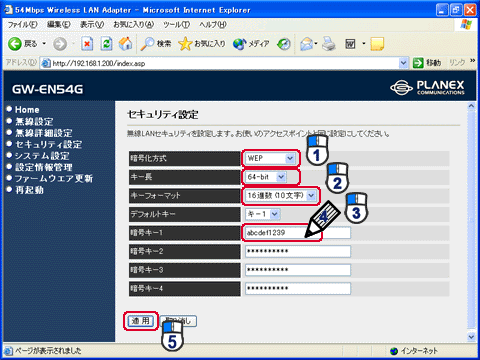Click the 暗号キー3 input field
The image size is (480, 360).
click(298, 270)
